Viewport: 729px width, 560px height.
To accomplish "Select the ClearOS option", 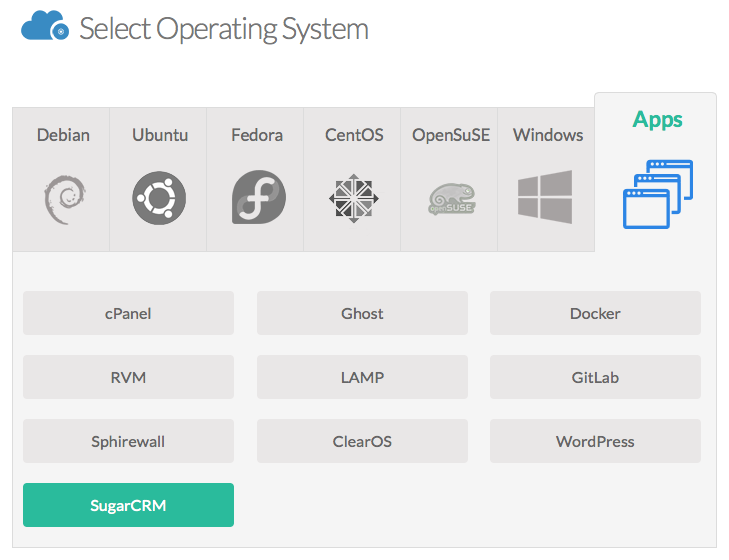I will pyautogui.click(x=362, y=441).
